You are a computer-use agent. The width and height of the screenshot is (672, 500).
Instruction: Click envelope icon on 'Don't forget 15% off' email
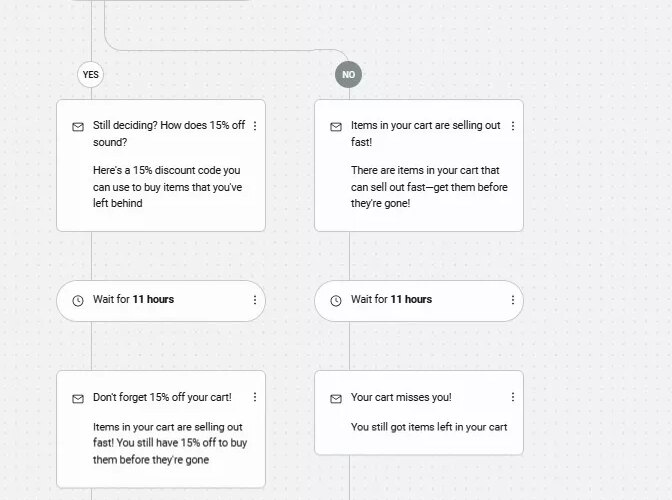pyautogui.click(x=78, y=398)
